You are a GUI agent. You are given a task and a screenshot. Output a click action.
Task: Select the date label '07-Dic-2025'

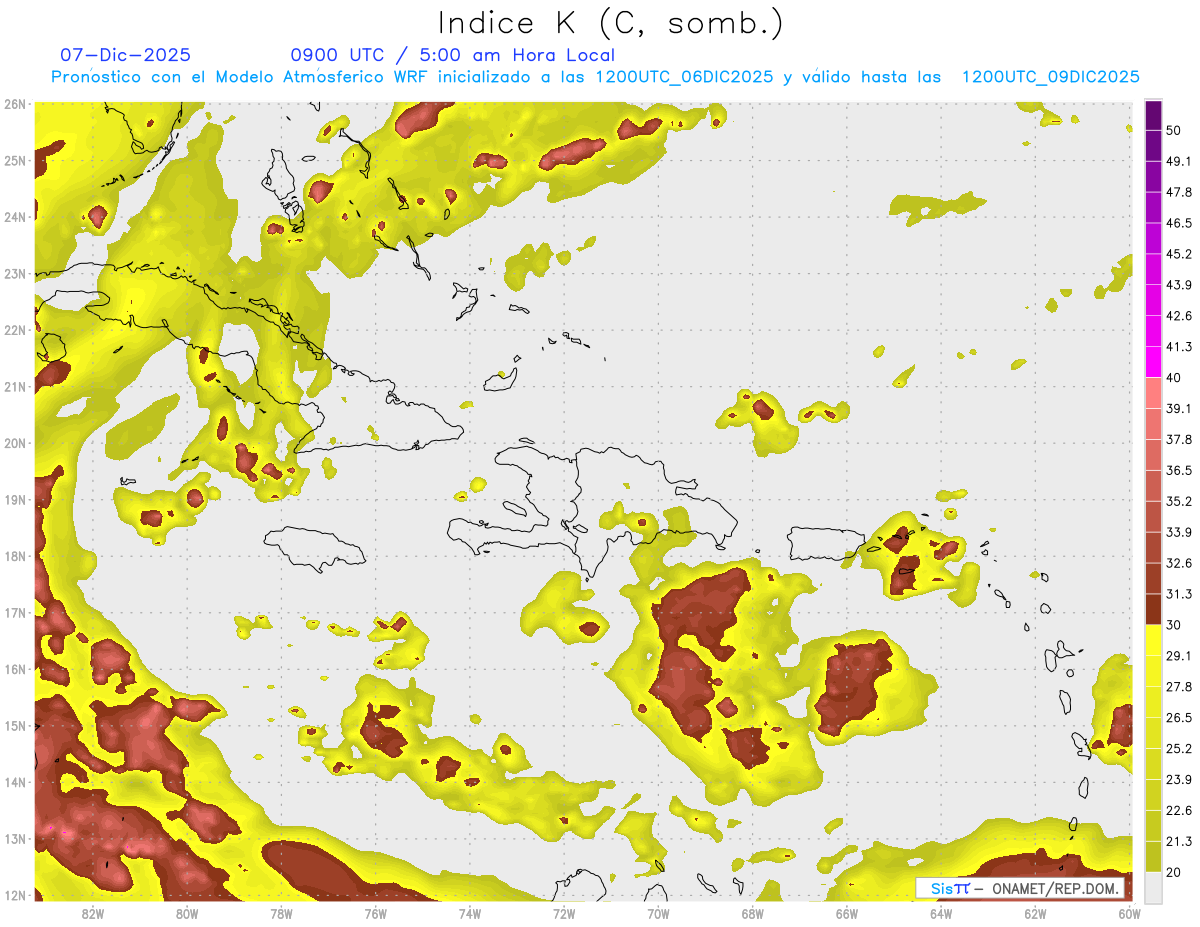point(125,55)
